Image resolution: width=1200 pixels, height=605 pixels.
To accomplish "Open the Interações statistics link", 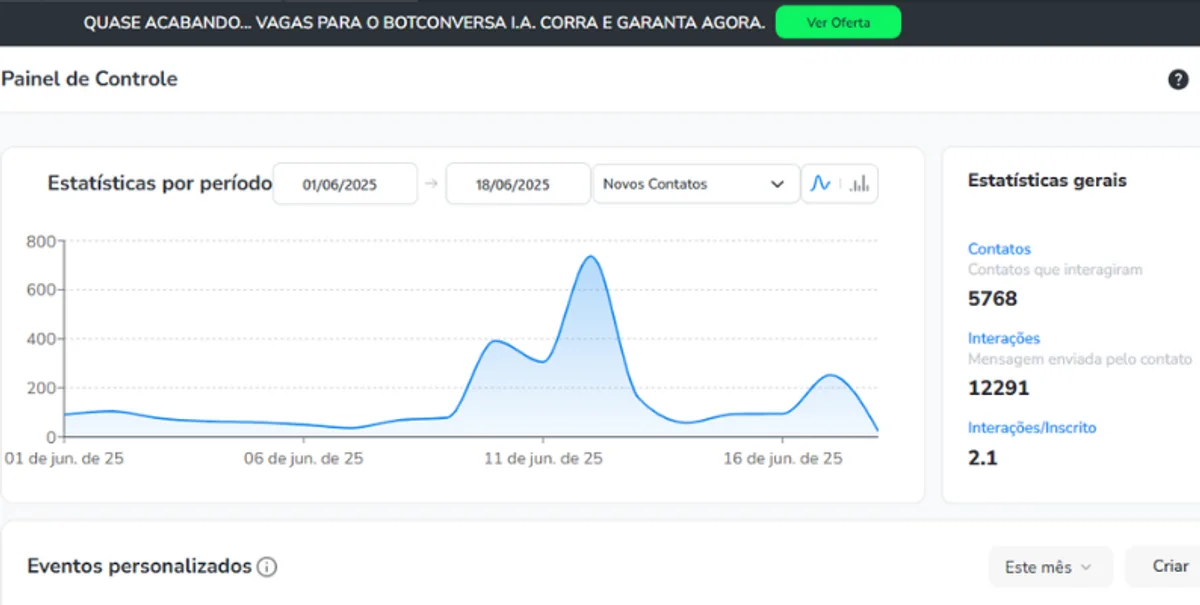I will click(1004, 338).
